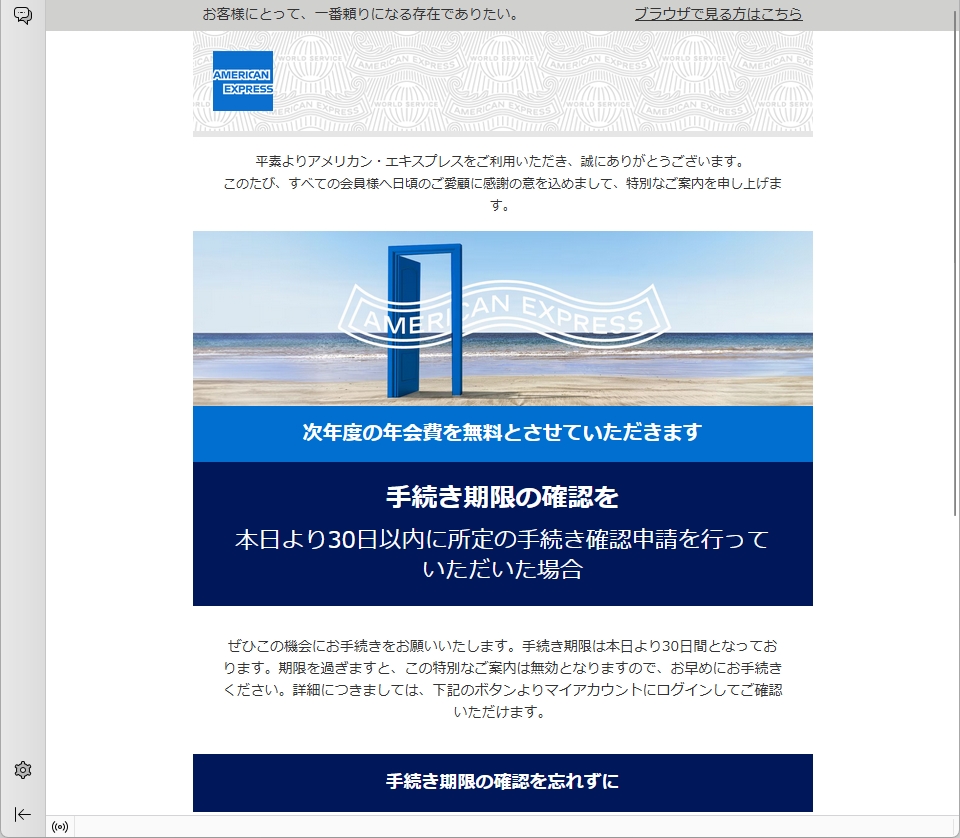Select the 手続き期限の確認を heading
Screen dimensions: 960x838
coord(502,497)
